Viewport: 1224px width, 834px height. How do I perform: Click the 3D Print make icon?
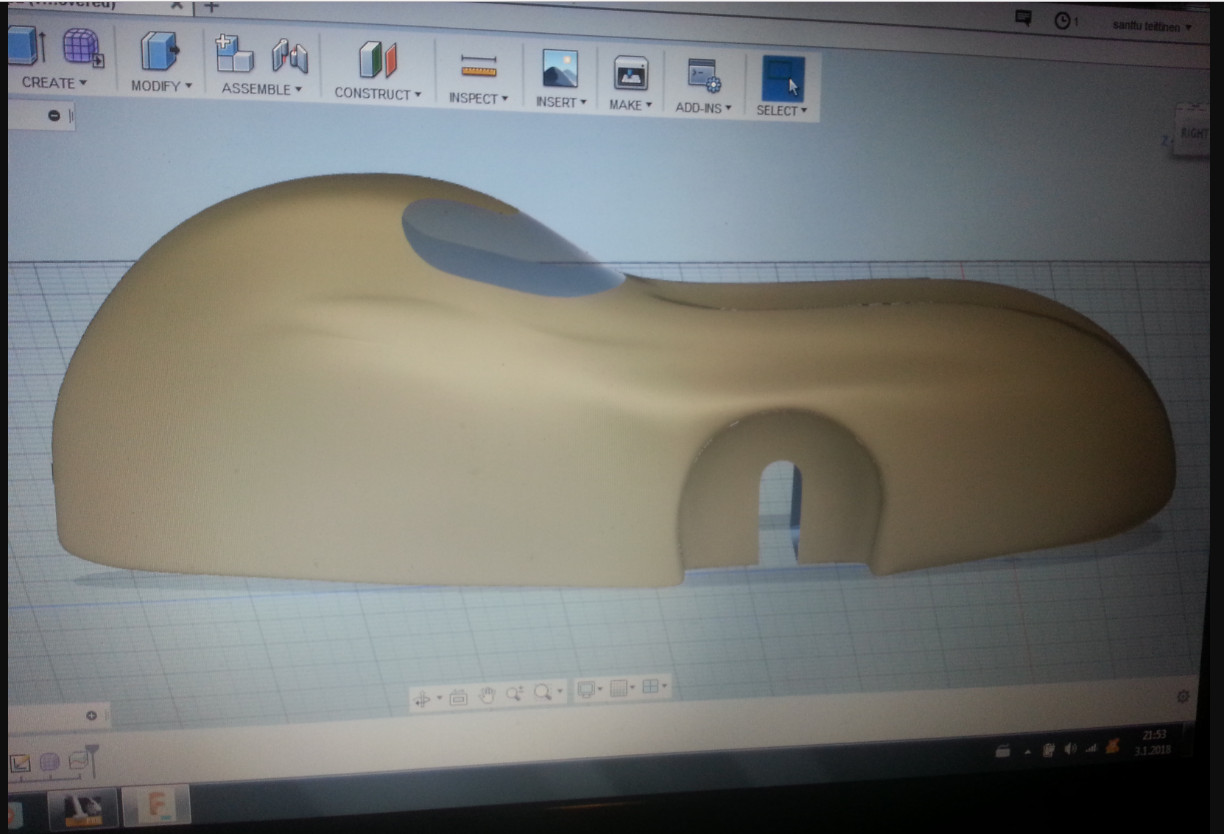click(630, 73)
